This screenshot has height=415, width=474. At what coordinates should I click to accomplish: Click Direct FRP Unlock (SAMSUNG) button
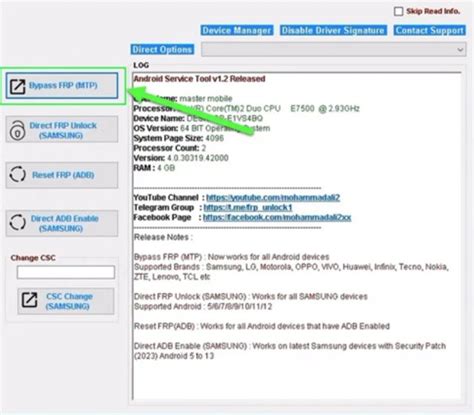pyautogui.click(x=62, y=130)
